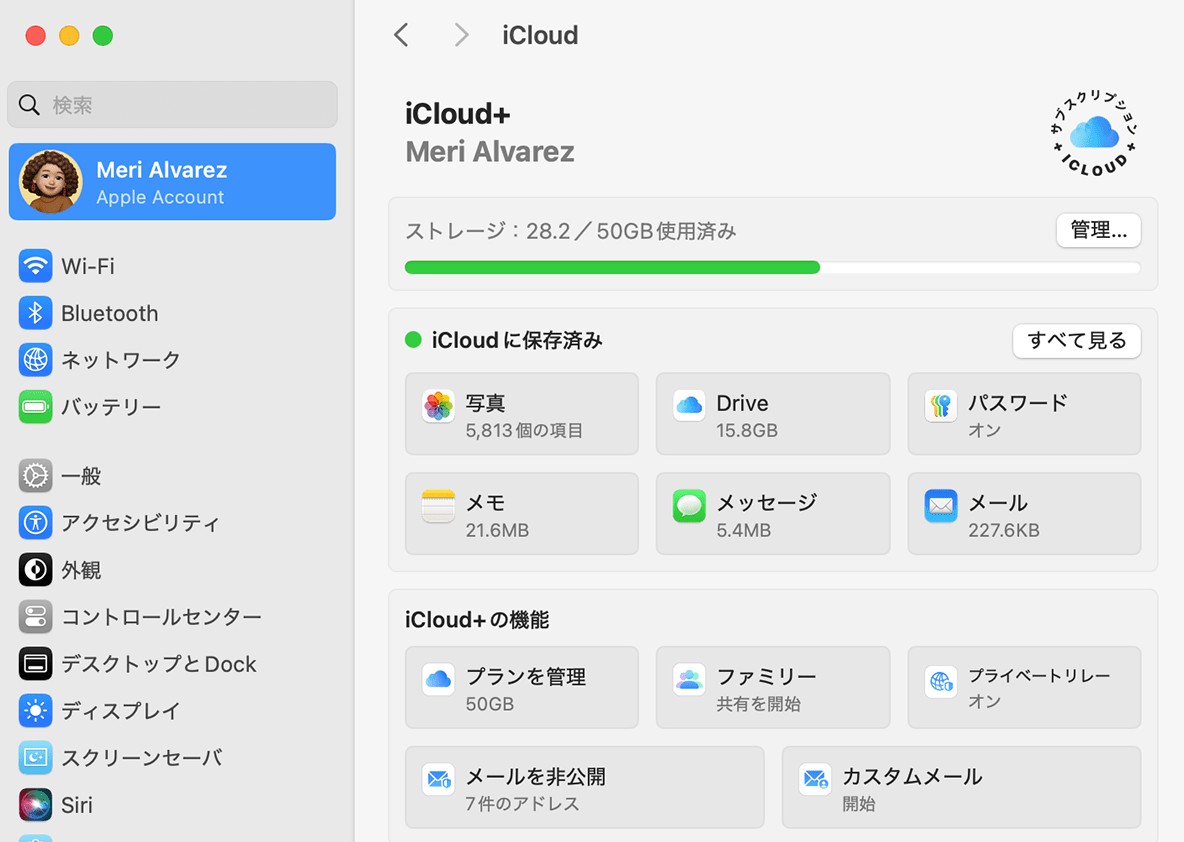This screenshot has height=842, width=1184.
Task: Click the iCloudに保存済み heading
Action: click(x=516, y=340)
